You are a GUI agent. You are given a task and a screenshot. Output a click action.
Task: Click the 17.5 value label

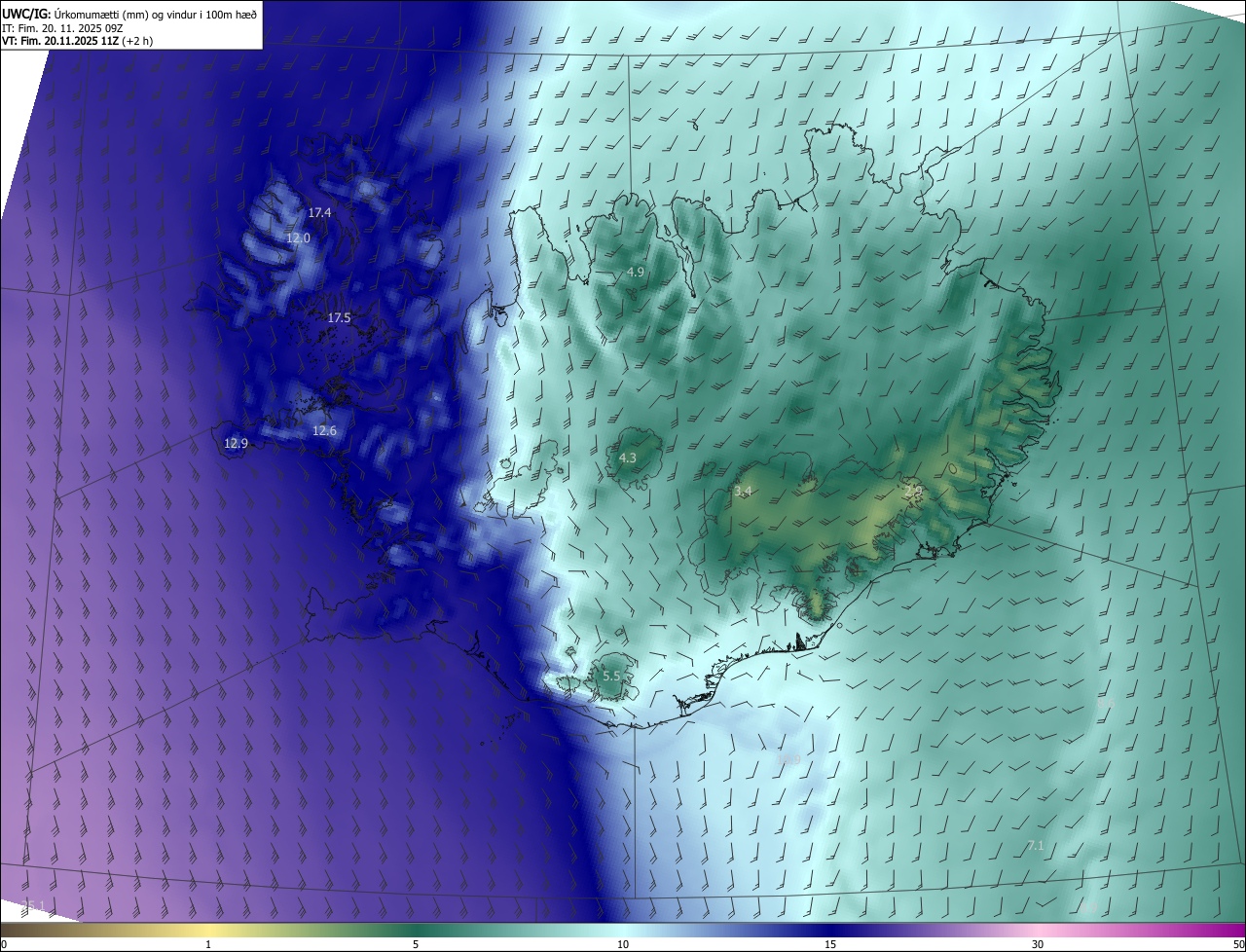339,317
